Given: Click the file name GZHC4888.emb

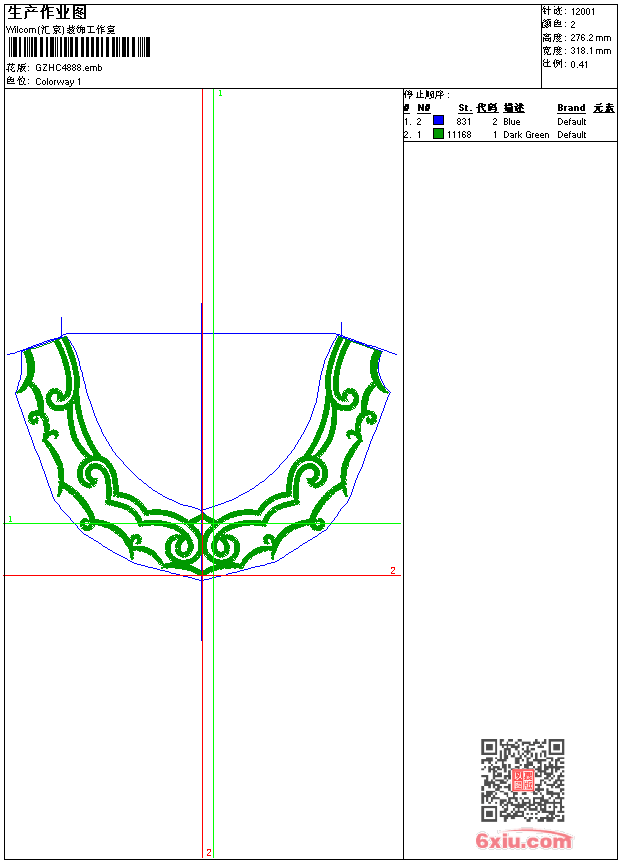Looking at the screenshot, I should [x=68, y=68].
